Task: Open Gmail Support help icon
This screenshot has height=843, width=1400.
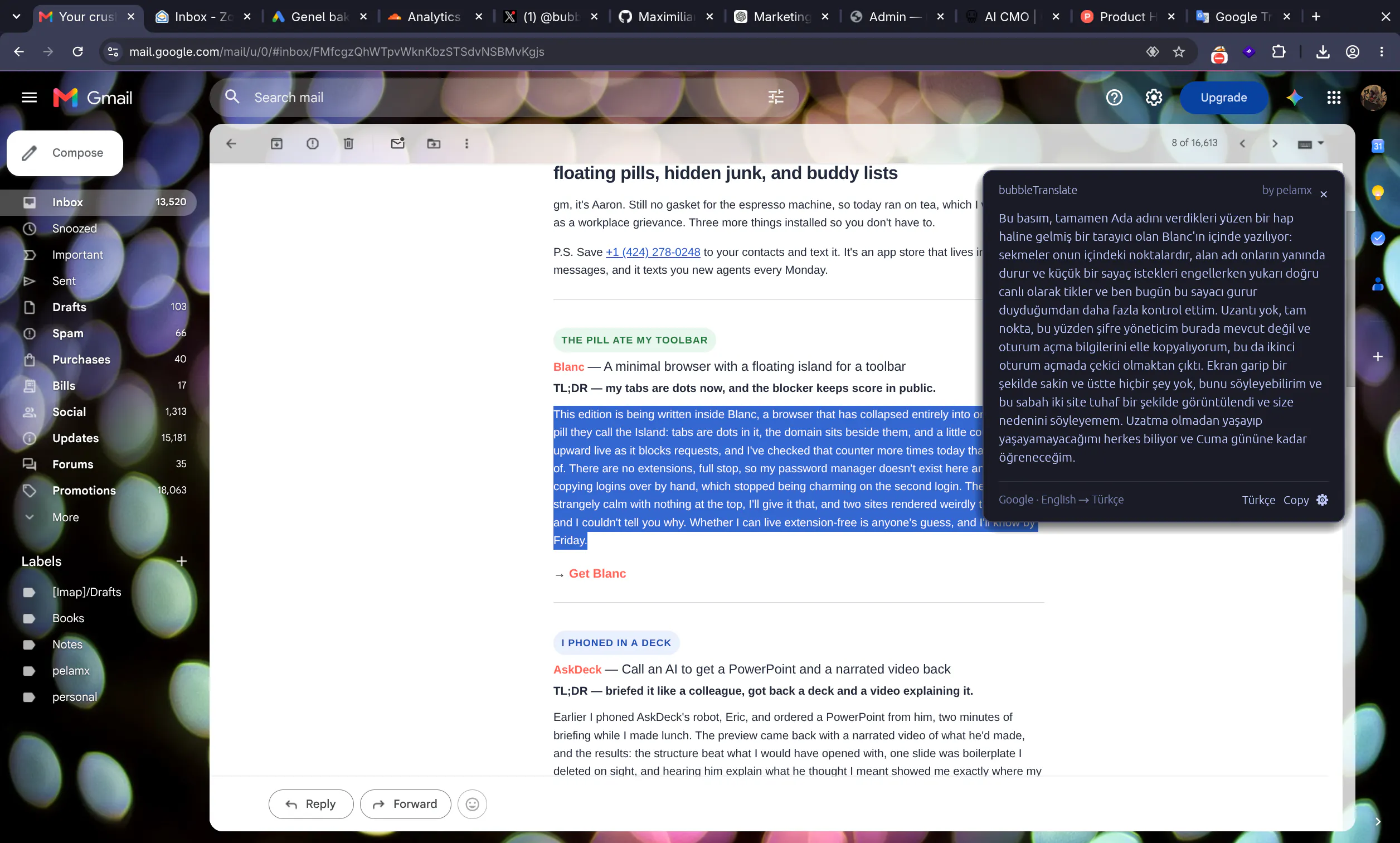Action: point(1114,98)
